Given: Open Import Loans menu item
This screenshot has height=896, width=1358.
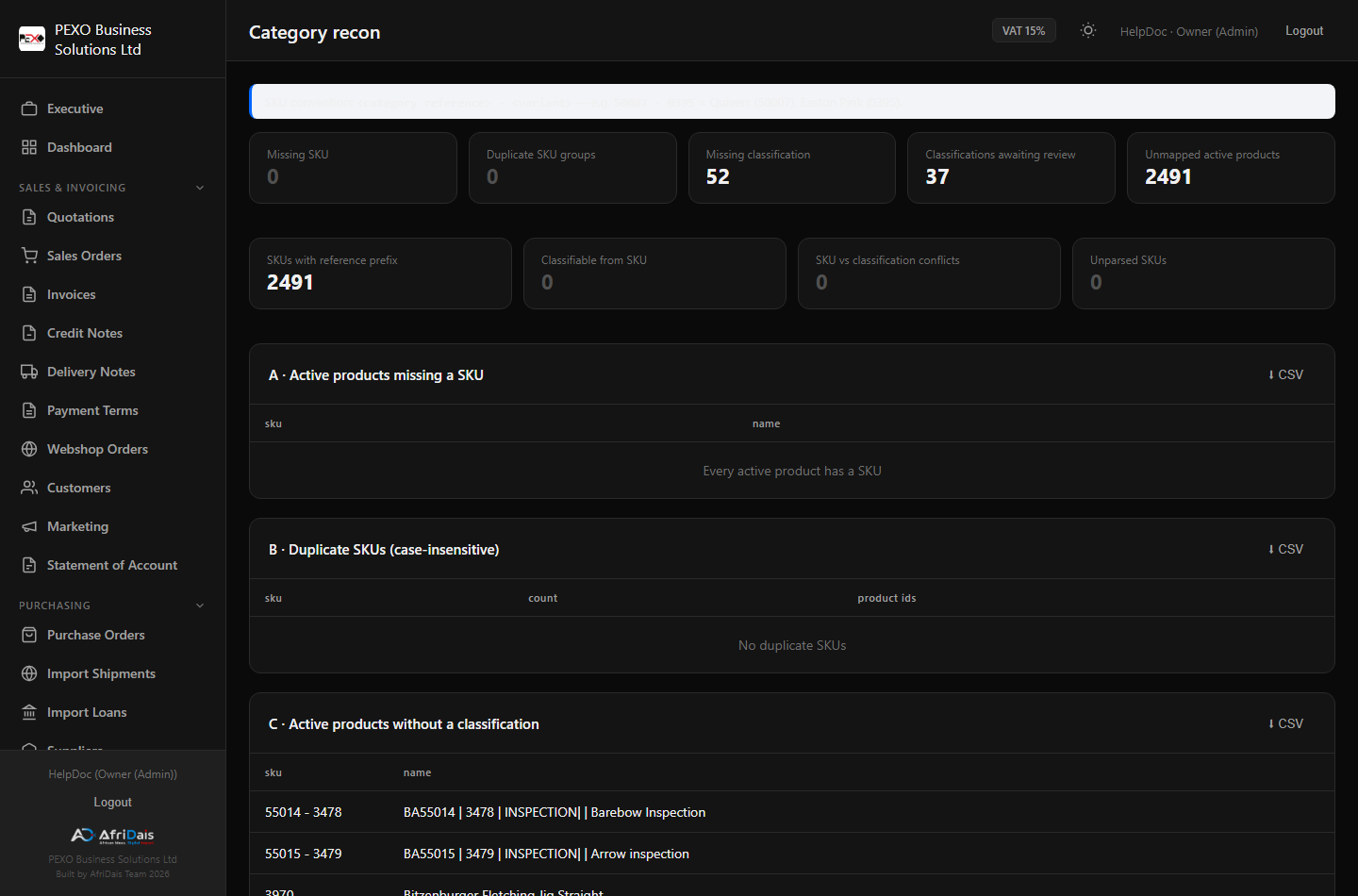Looking at the screenshot, I should click(113, 712).
